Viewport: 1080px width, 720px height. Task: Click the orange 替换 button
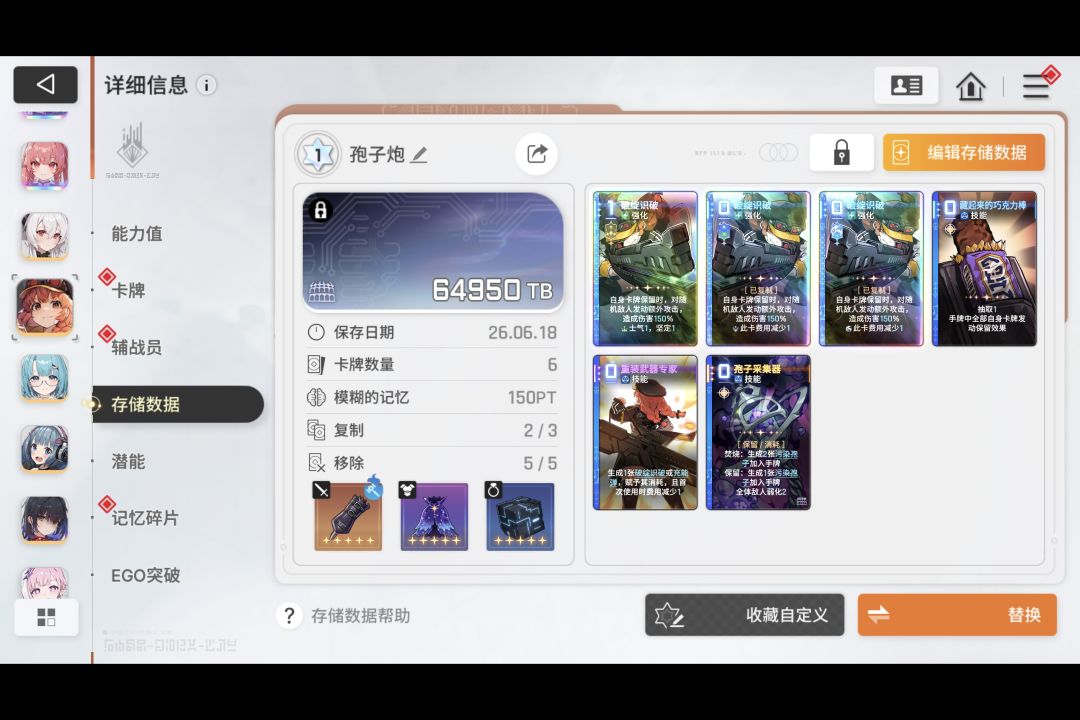(957, 615)
